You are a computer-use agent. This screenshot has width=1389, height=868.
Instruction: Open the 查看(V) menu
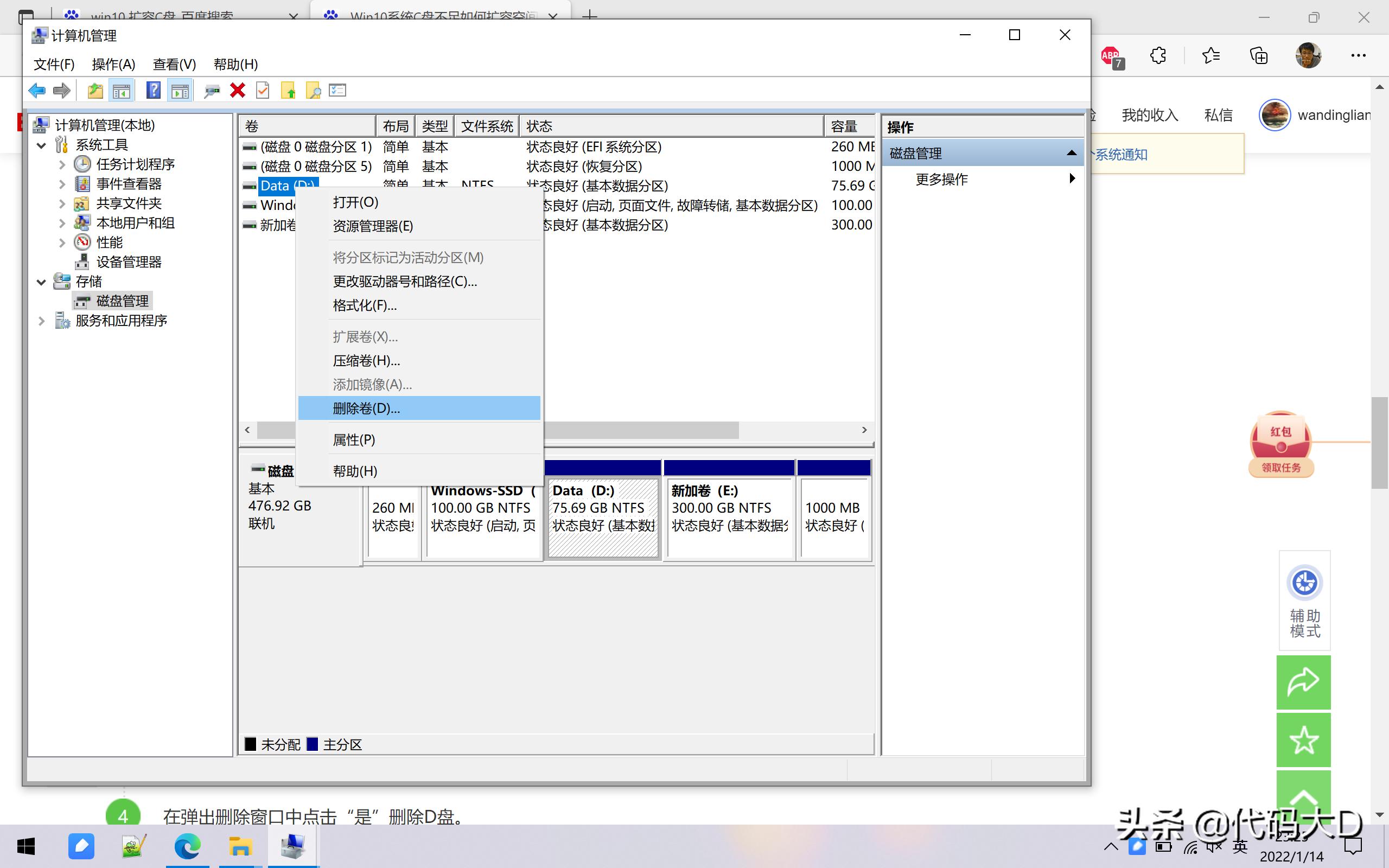click(173, 65)
